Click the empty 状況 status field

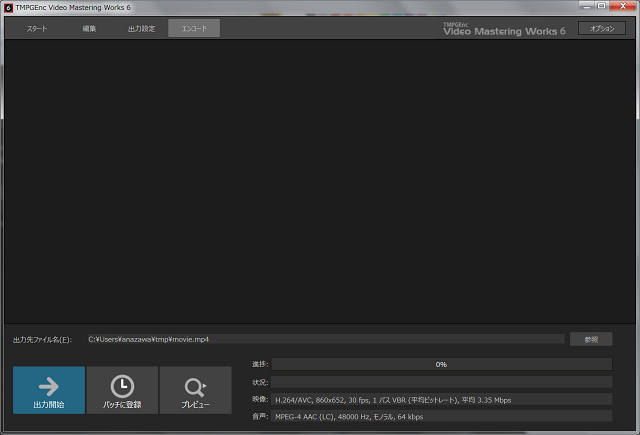pos(441,382)
